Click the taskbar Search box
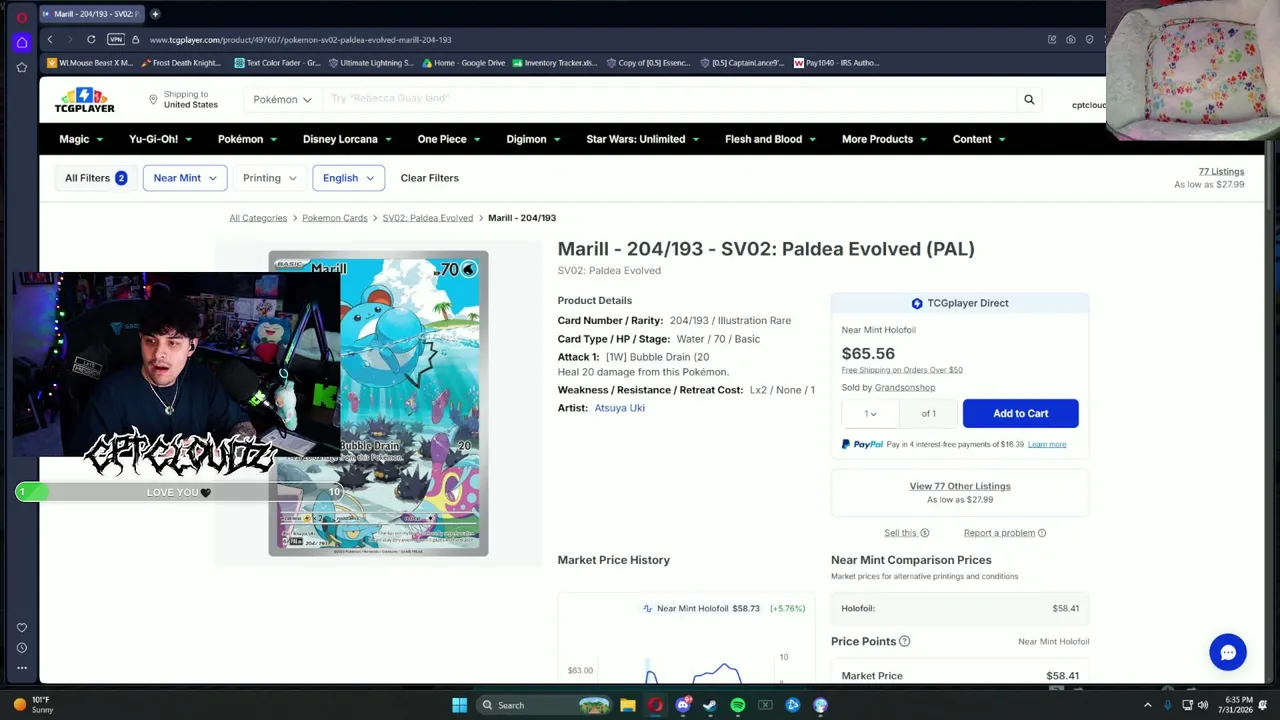 (x=545, y=705)
